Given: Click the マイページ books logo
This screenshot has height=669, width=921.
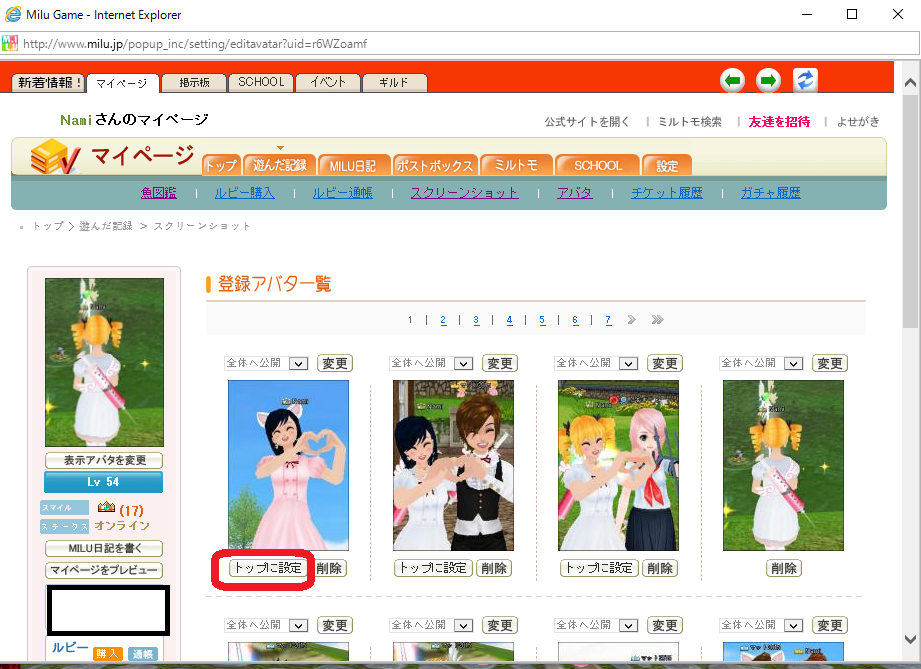Looking at the screenshot, I should 54,157.
